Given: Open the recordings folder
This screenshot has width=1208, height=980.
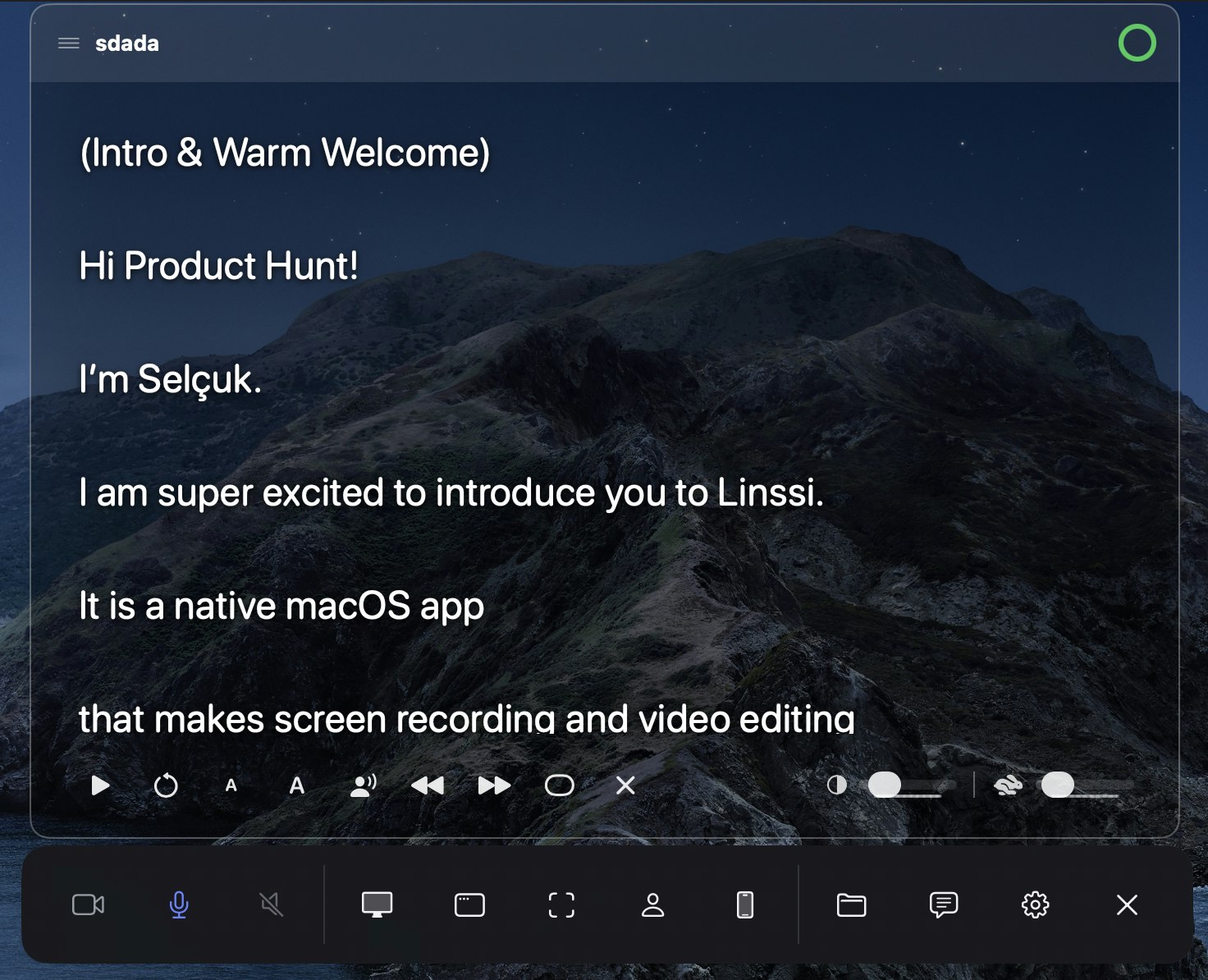Looking at the screenshot, I should point(852,905).
